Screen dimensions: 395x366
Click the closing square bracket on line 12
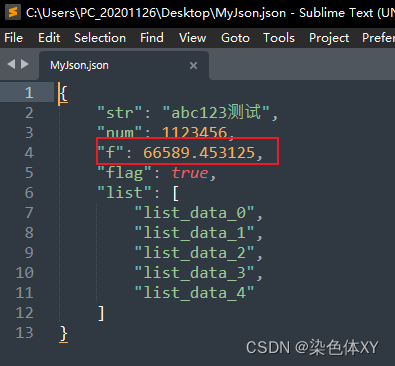[x=101, y=313]
